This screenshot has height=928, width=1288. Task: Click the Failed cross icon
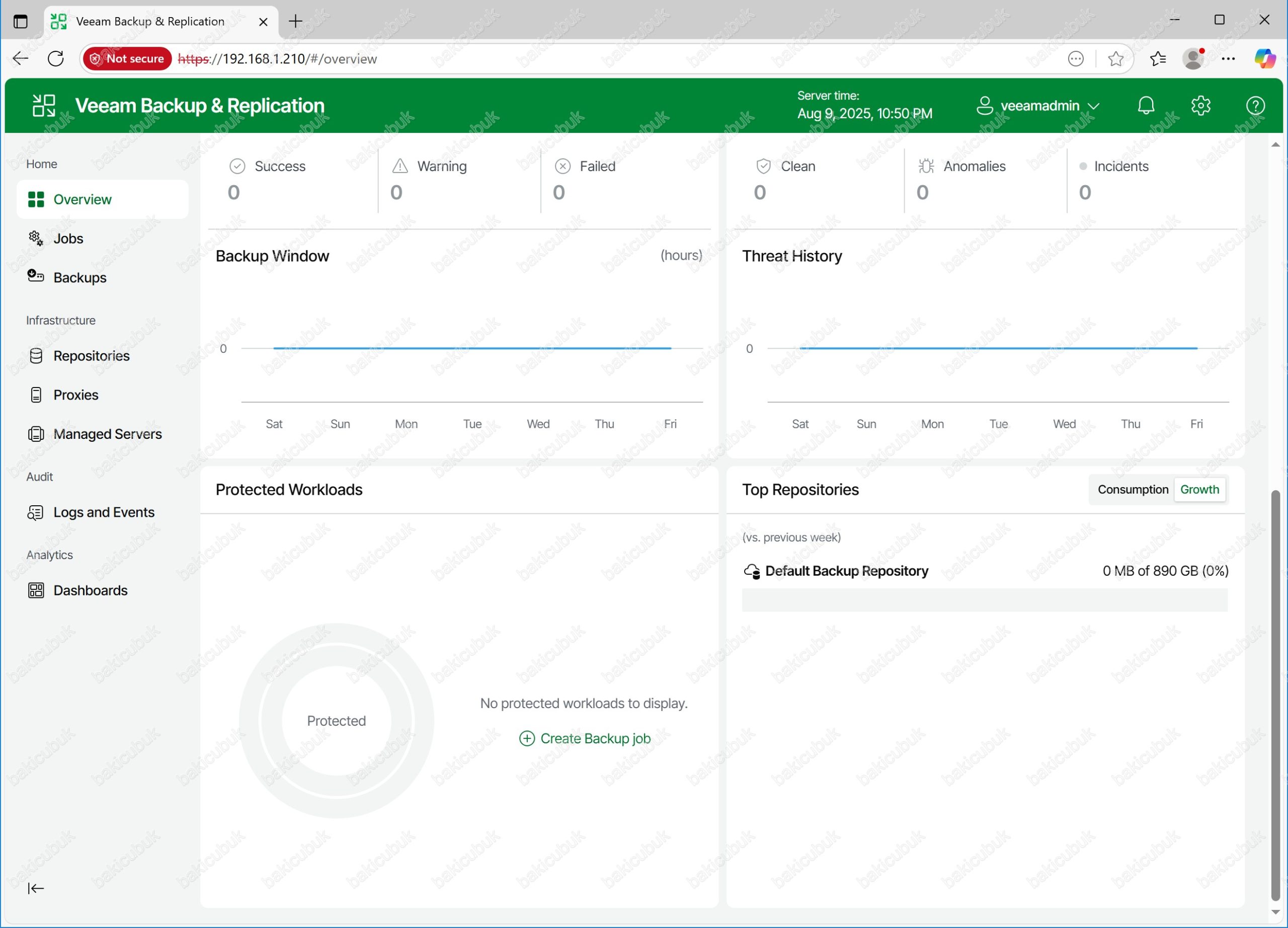(562, 166)
